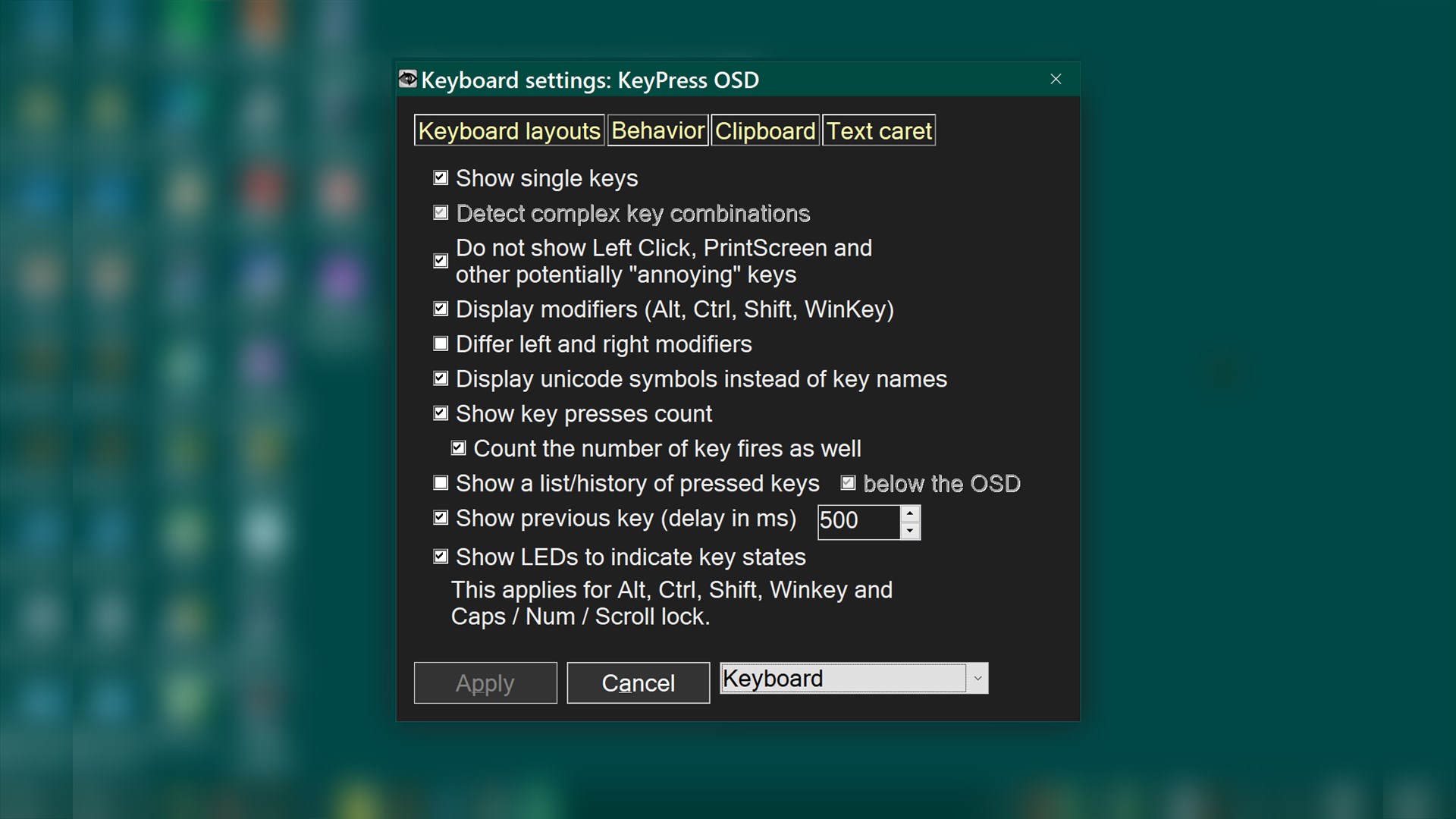Click the delay input field showing 500

point(857,522)
